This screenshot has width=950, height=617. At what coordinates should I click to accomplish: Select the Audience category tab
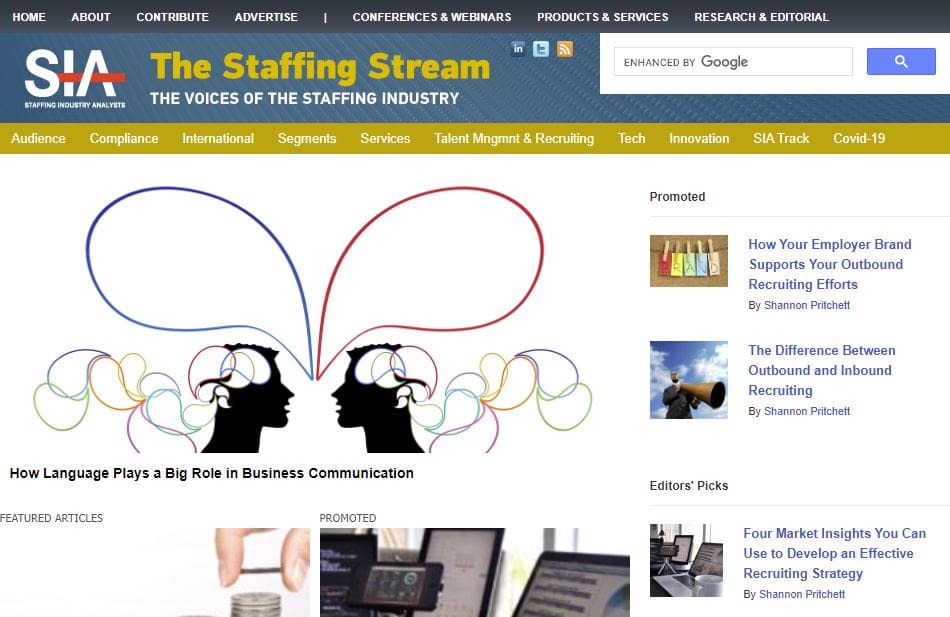[38, 138]
